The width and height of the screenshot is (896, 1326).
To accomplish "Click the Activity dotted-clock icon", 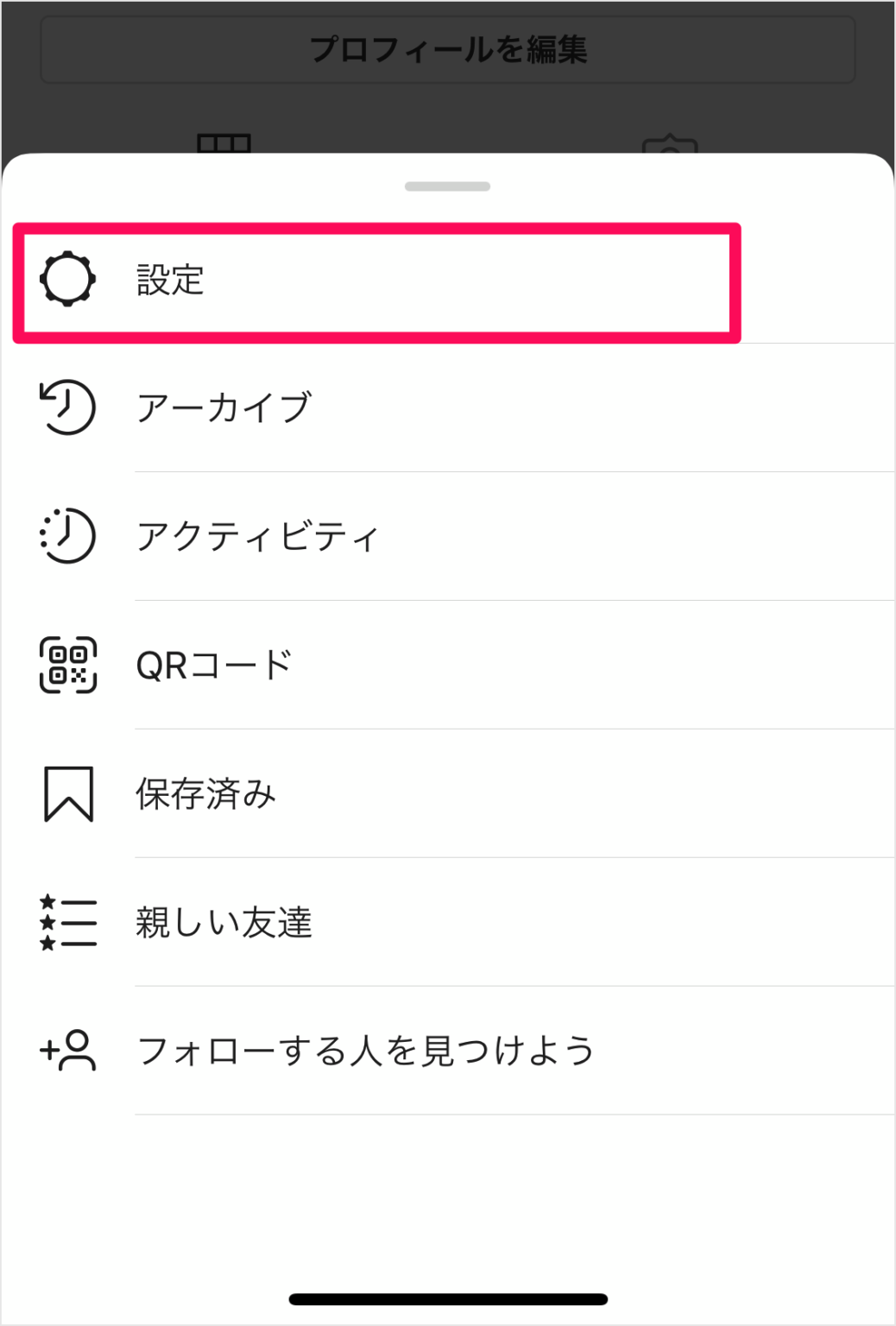I will click(x=67, y=536).
